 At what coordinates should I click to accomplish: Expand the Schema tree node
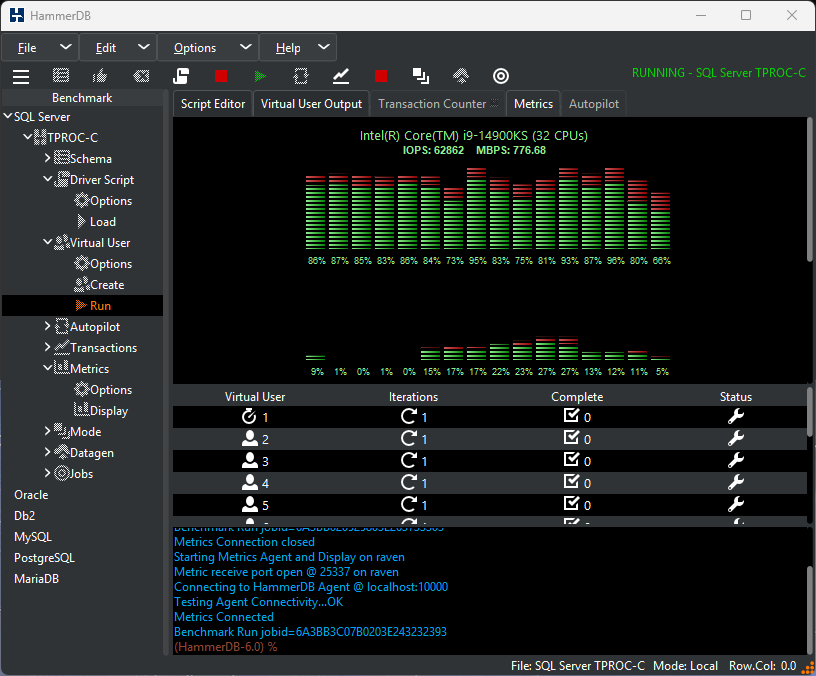[47, 158]
